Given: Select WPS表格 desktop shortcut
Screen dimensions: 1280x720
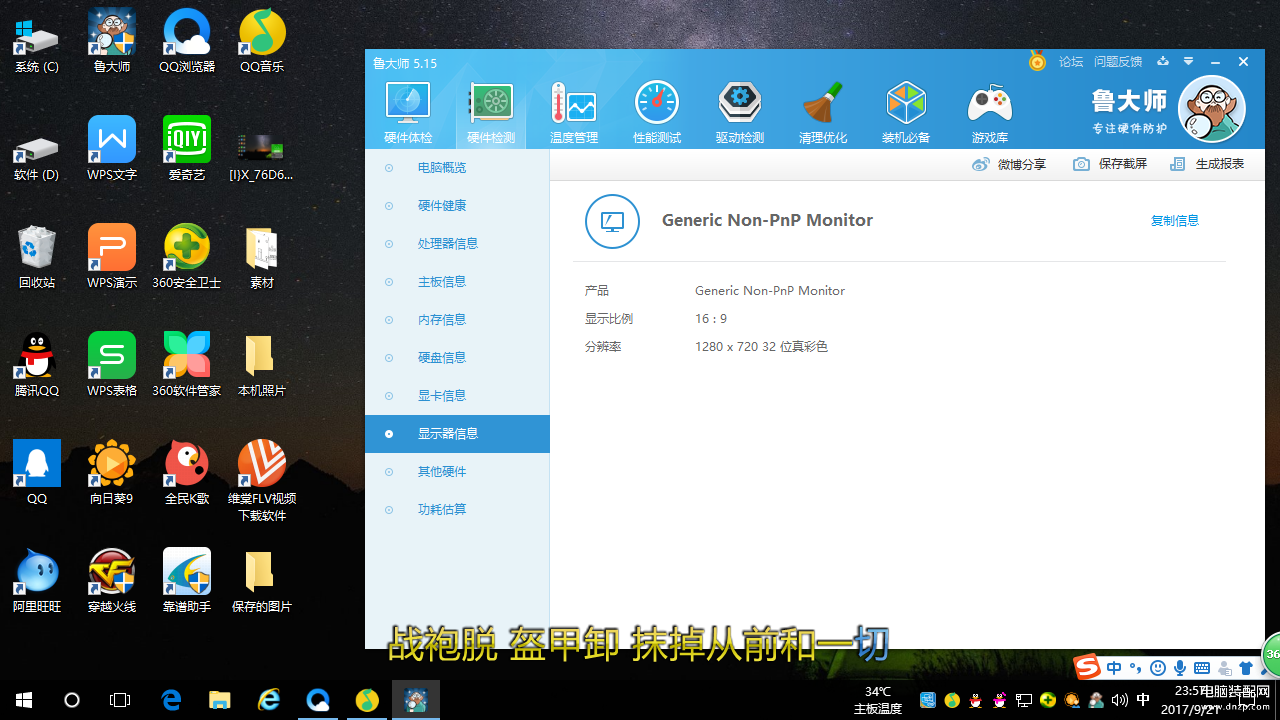Looking at the screenshot, I should click(x=112, y=366).
